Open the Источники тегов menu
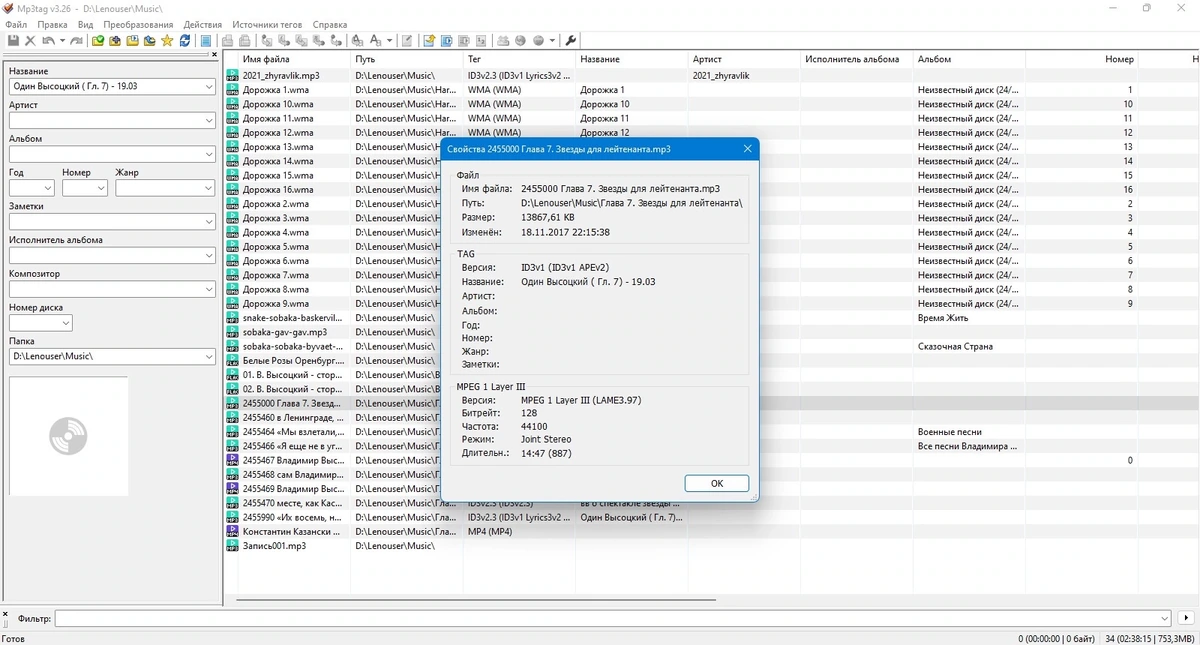The image size is (1200, 645). pos(268,24)
